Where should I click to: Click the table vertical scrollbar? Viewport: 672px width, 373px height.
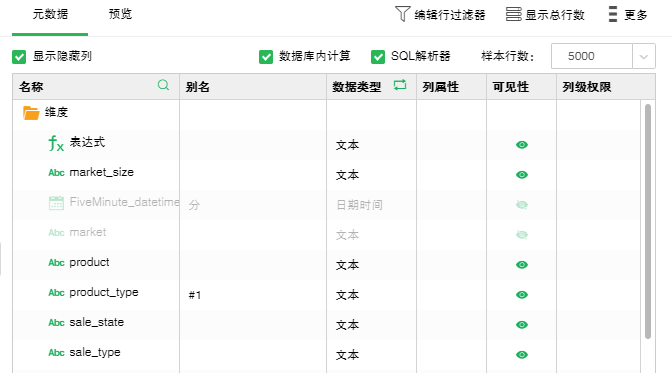coord(648,221)
